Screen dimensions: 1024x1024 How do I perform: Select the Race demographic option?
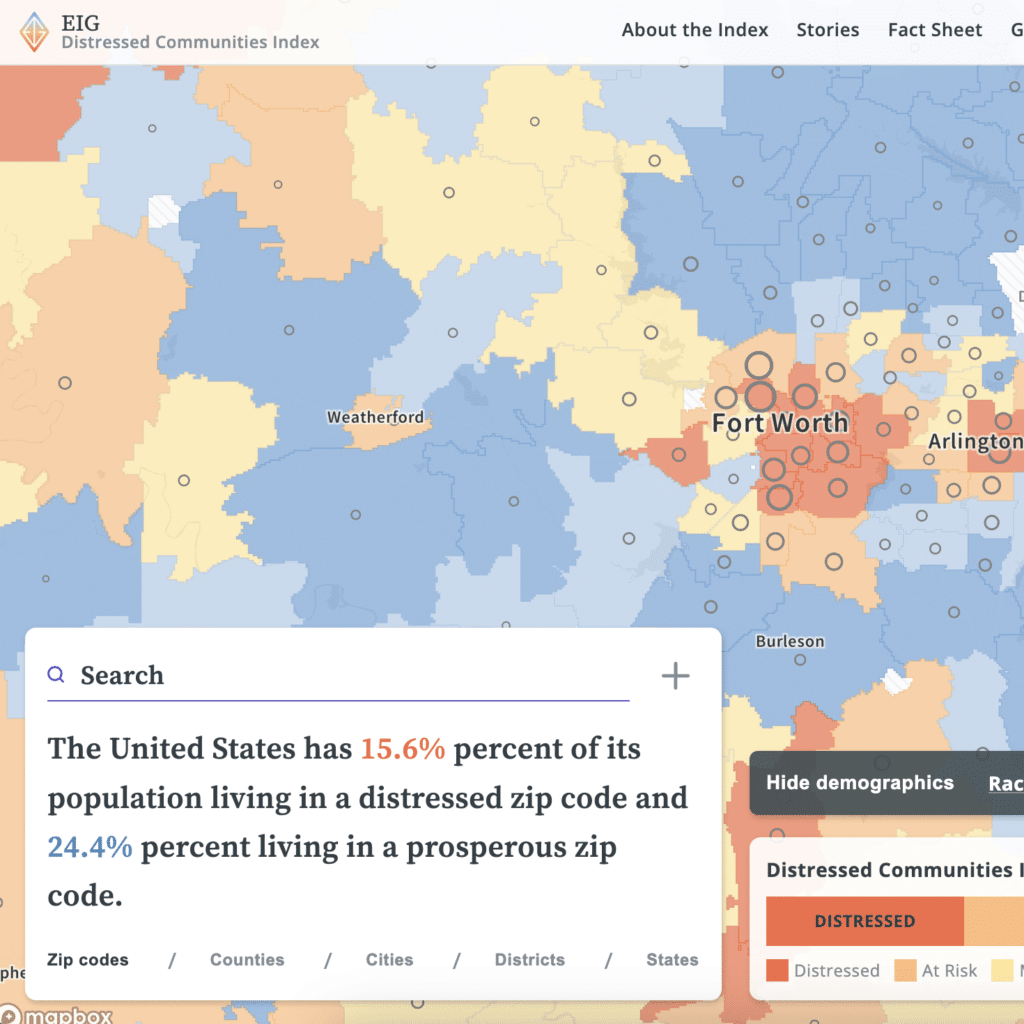click(1006, 784)
